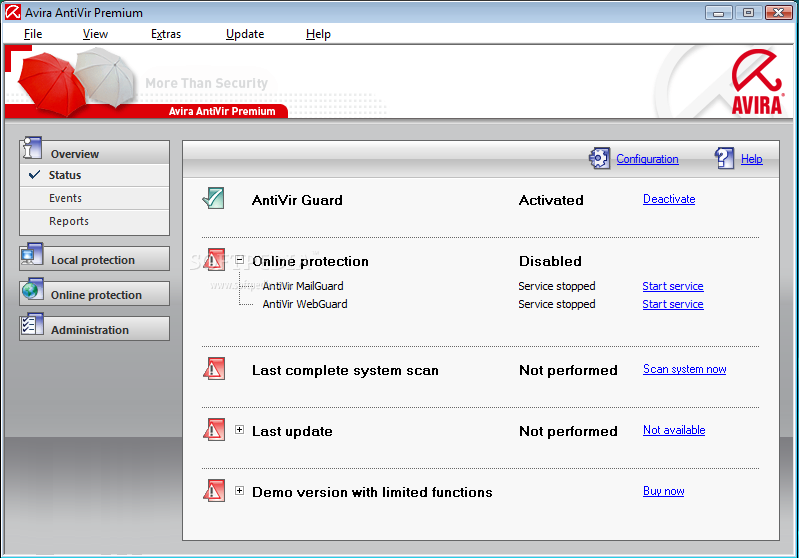This screenshot has width=799, height=558.
Task: Click the Activated status text
Action: 551,200
